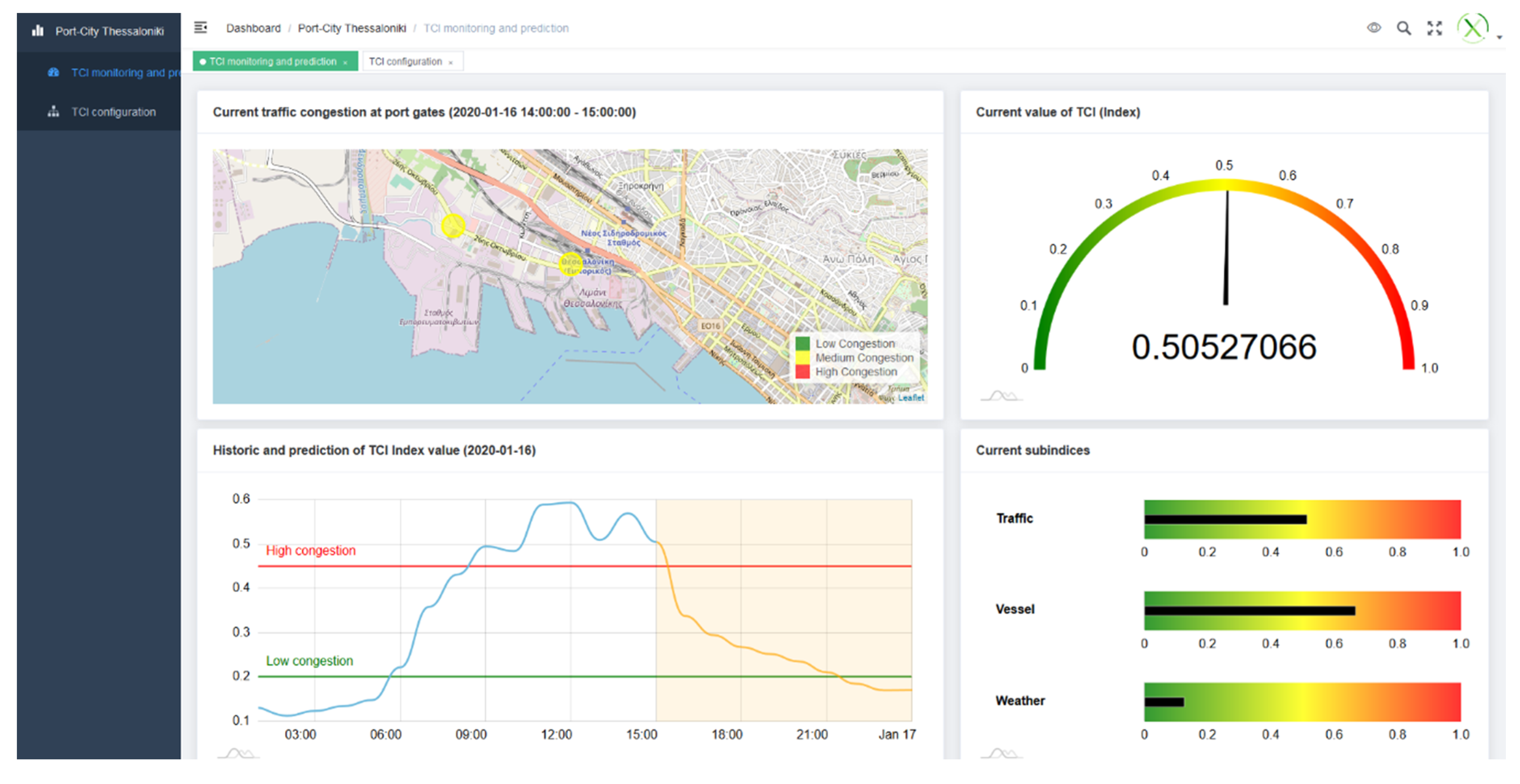Click the green X user avatar
Viewport: 1520px width, 784px height.
[x=1472, y=28]
